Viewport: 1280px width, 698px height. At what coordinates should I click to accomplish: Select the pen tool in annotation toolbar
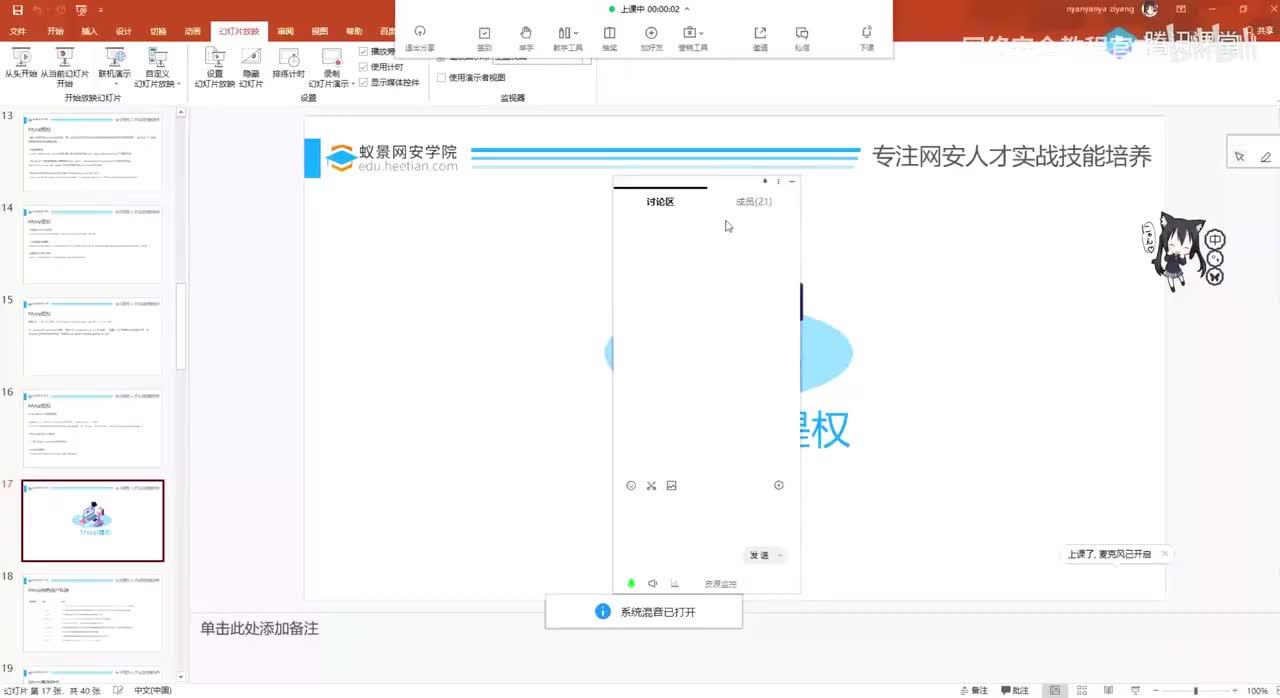[x=1266, y=157]
